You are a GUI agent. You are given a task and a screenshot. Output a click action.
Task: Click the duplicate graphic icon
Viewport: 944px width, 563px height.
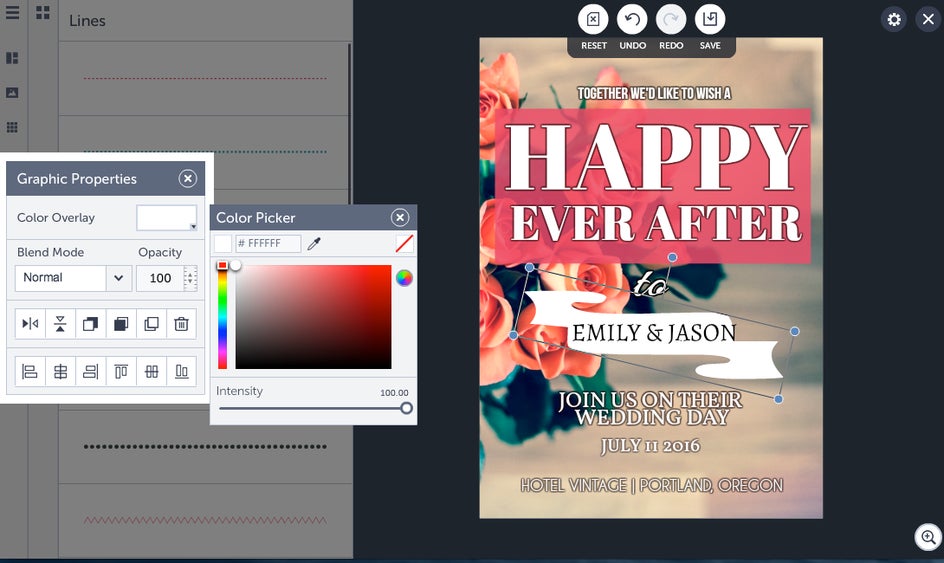coord(151,324)
